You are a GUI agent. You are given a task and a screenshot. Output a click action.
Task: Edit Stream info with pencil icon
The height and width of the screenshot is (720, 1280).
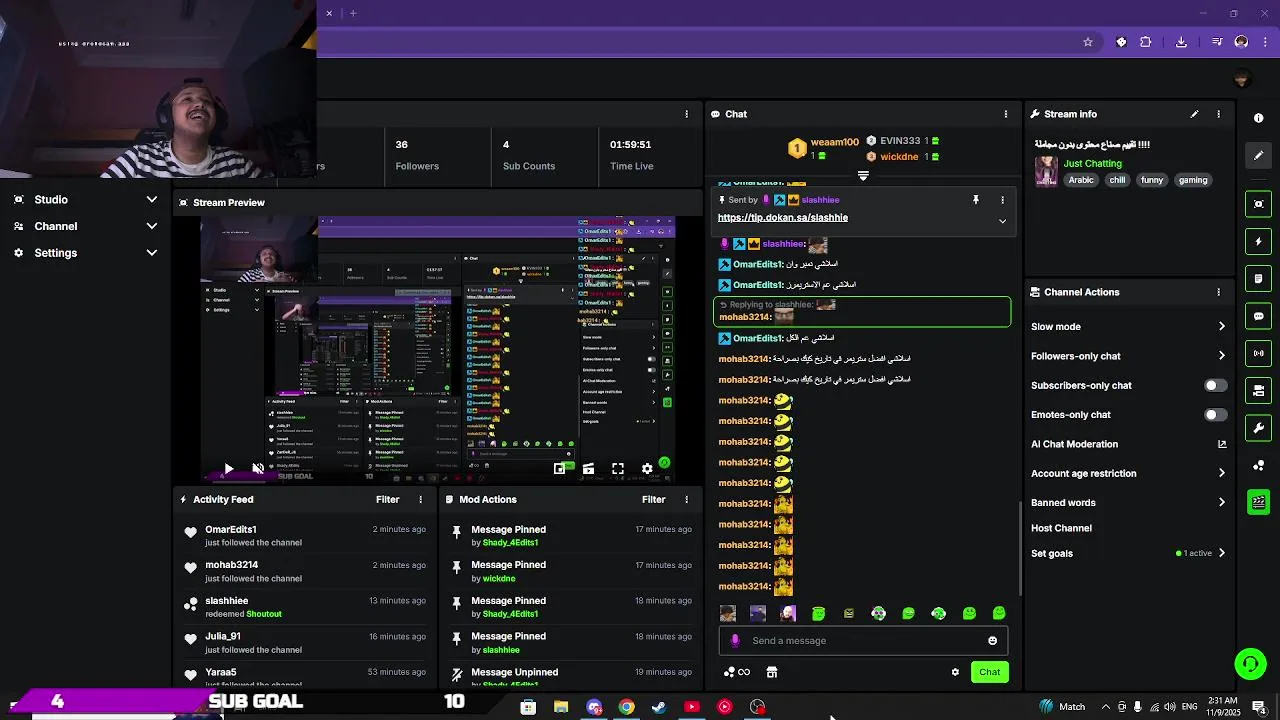pos(1194,114)
